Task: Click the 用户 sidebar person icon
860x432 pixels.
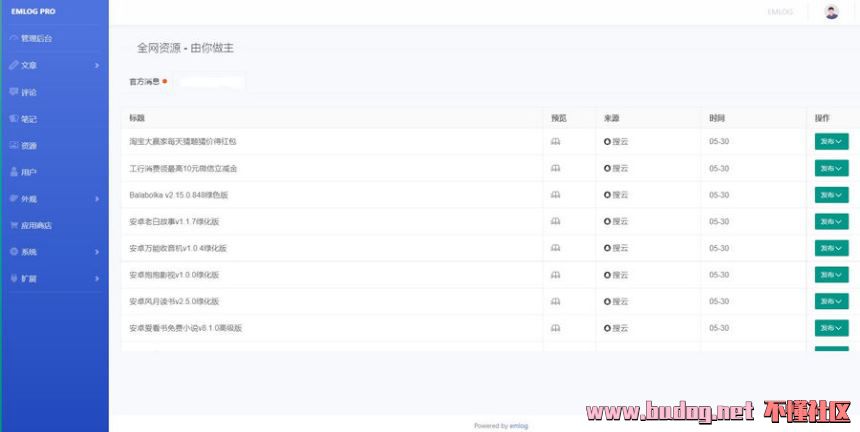Action: tap(14, 172)
